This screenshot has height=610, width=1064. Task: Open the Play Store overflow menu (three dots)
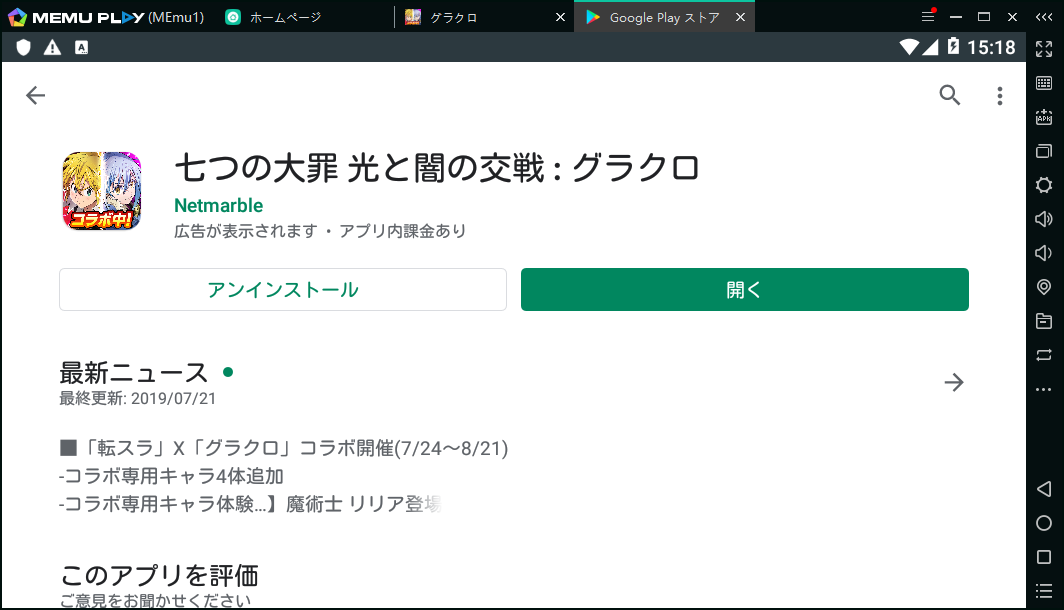[999, 95]
